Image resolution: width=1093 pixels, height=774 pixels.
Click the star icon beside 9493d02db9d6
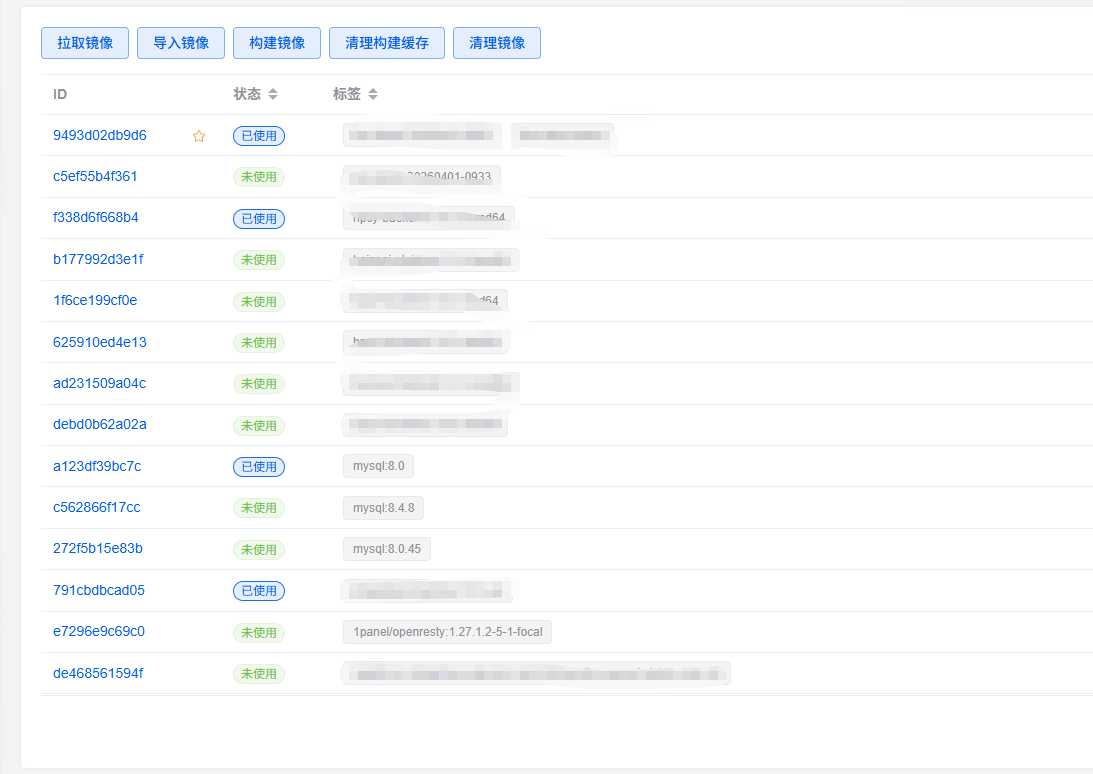[199, 136]
